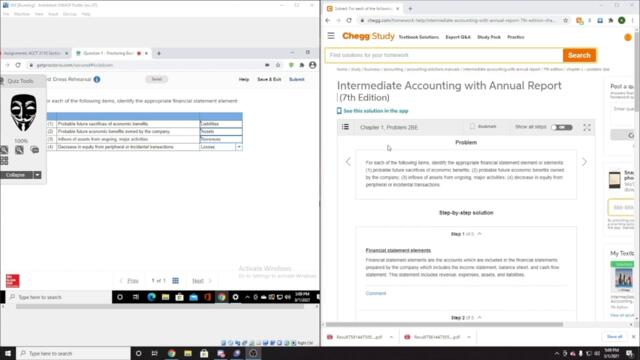Open options for first downloaded PDF
This screenshot has height=360, width=640.
click(x=391, y=337)
